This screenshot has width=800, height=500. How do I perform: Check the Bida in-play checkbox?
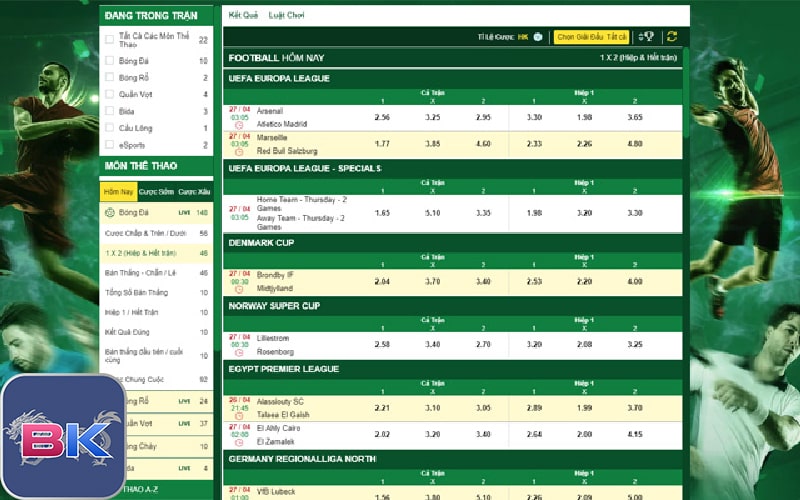(109, 111)
